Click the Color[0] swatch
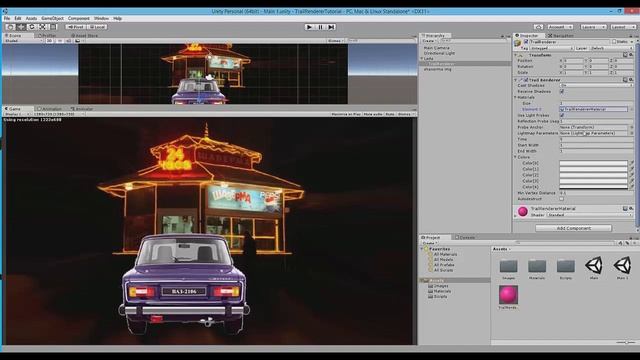This screenshot has height=360, width=640. [593, 163]
